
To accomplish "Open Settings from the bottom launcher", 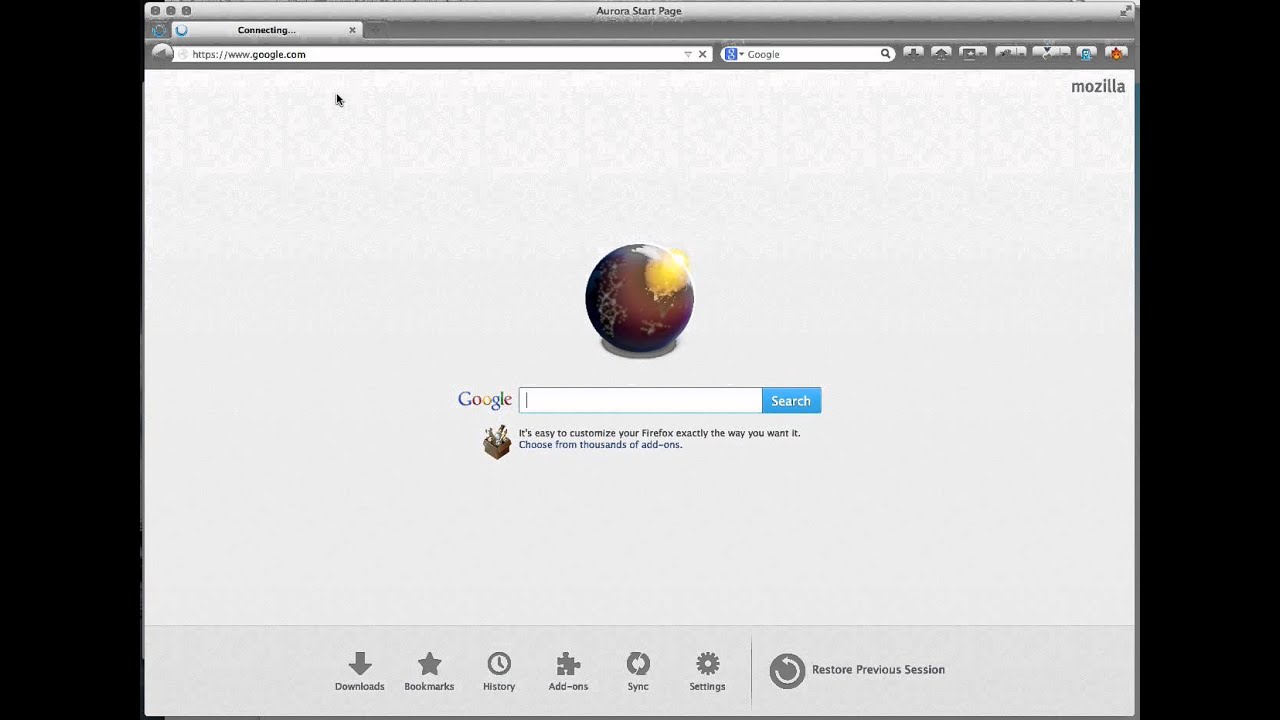I will coord(707,671).
